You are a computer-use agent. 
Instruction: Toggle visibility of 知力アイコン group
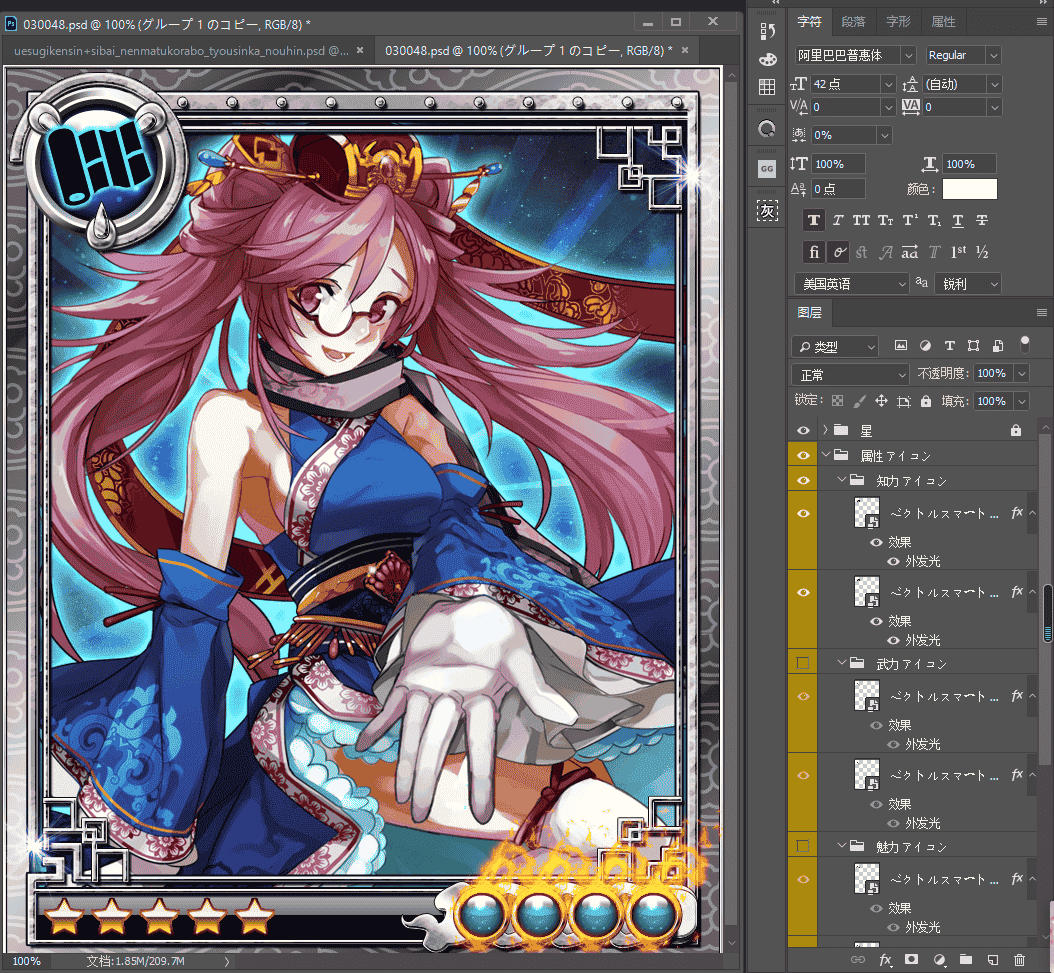click(x=803, y=481)
